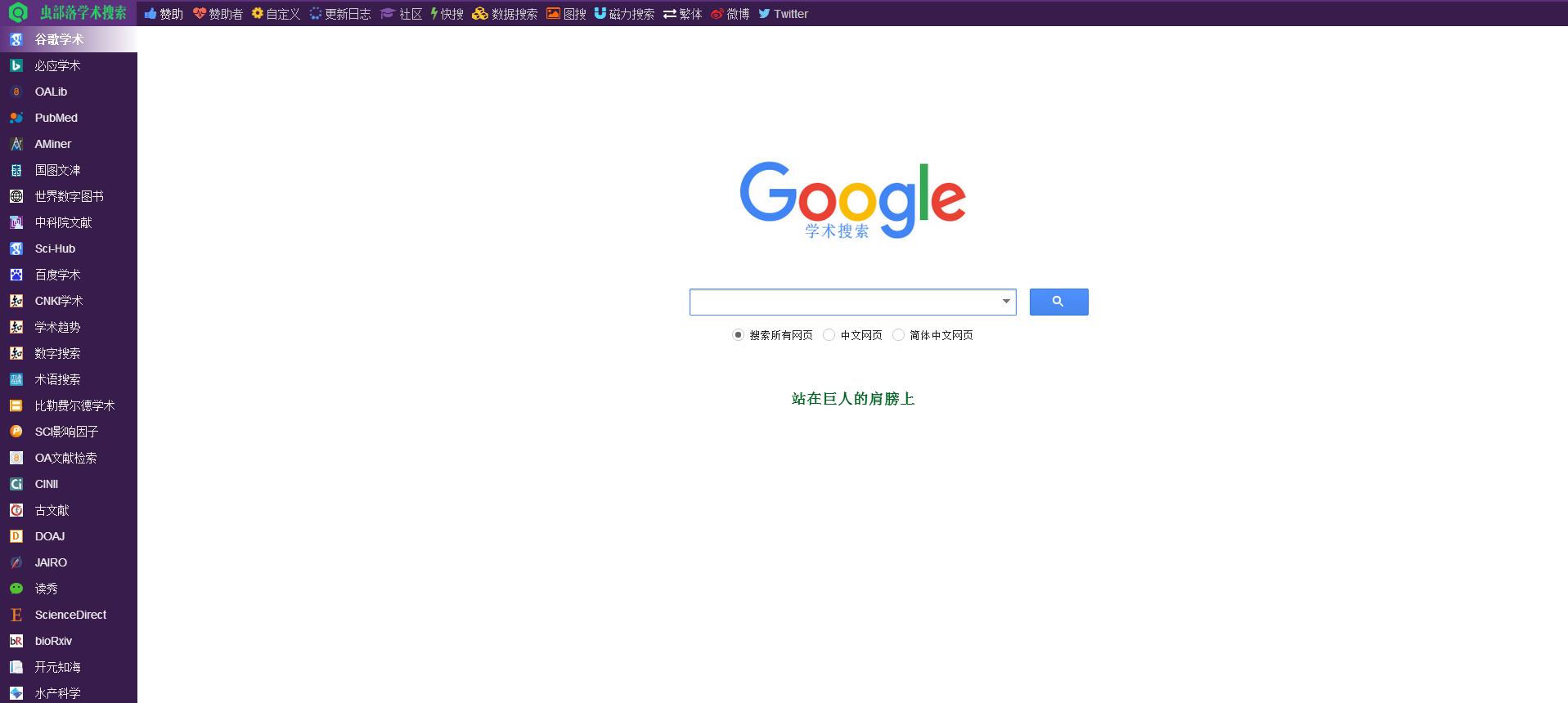
Task: Open 图搜 in the top menu
Action: coord(566,14)
